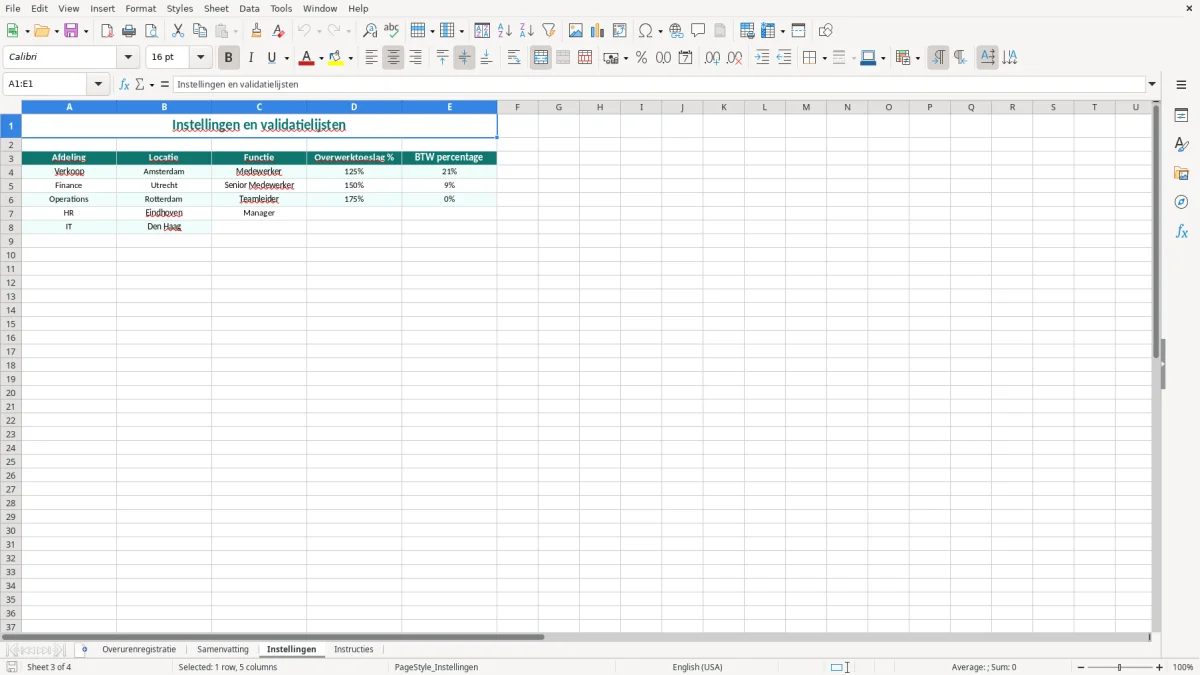Click the Increase Indent icon
This screenshot has width=1200, height=675.
(x=762, y=58)
